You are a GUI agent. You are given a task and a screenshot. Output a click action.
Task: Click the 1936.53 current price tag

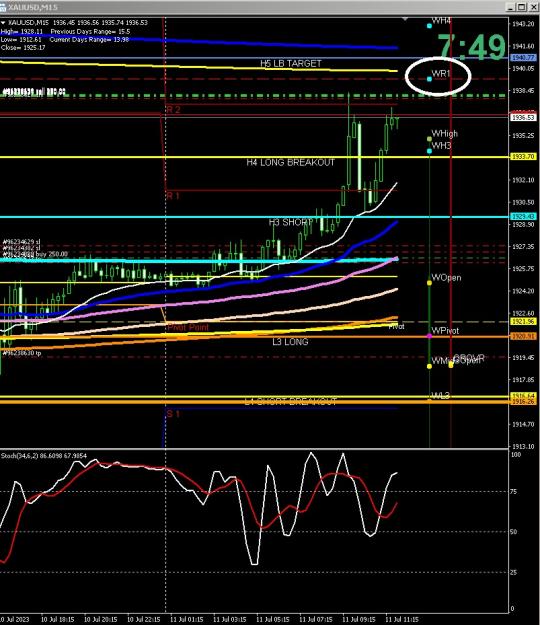(x=523, y=118)
